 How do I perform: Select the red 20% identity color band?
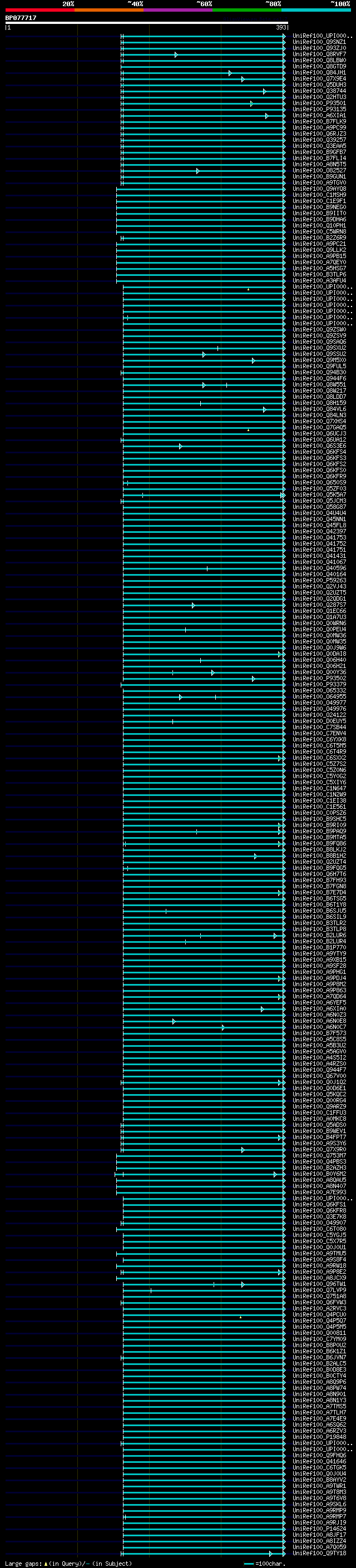click(40, 10)
